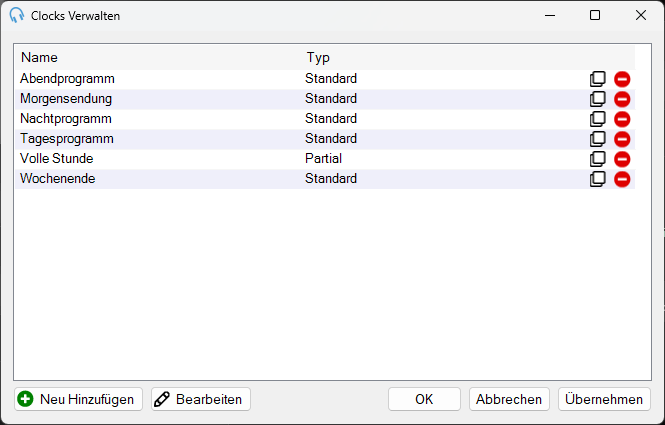Image resolution: width=665 pixels, height=425 pixels.
Task: Duplicate the Abendprogramm clock
Action: click(598, 79)
